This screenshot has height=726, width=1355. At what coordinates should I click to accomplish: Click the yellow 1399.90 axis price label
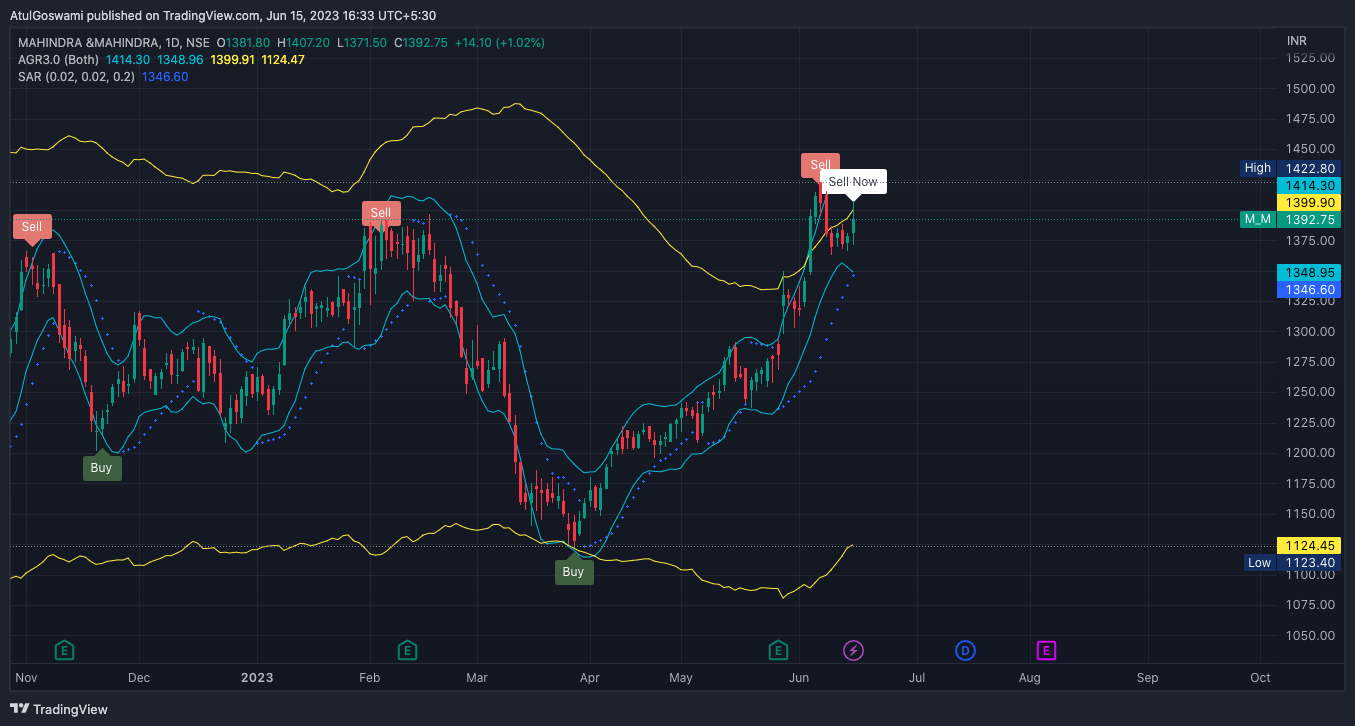(1310, 202)
